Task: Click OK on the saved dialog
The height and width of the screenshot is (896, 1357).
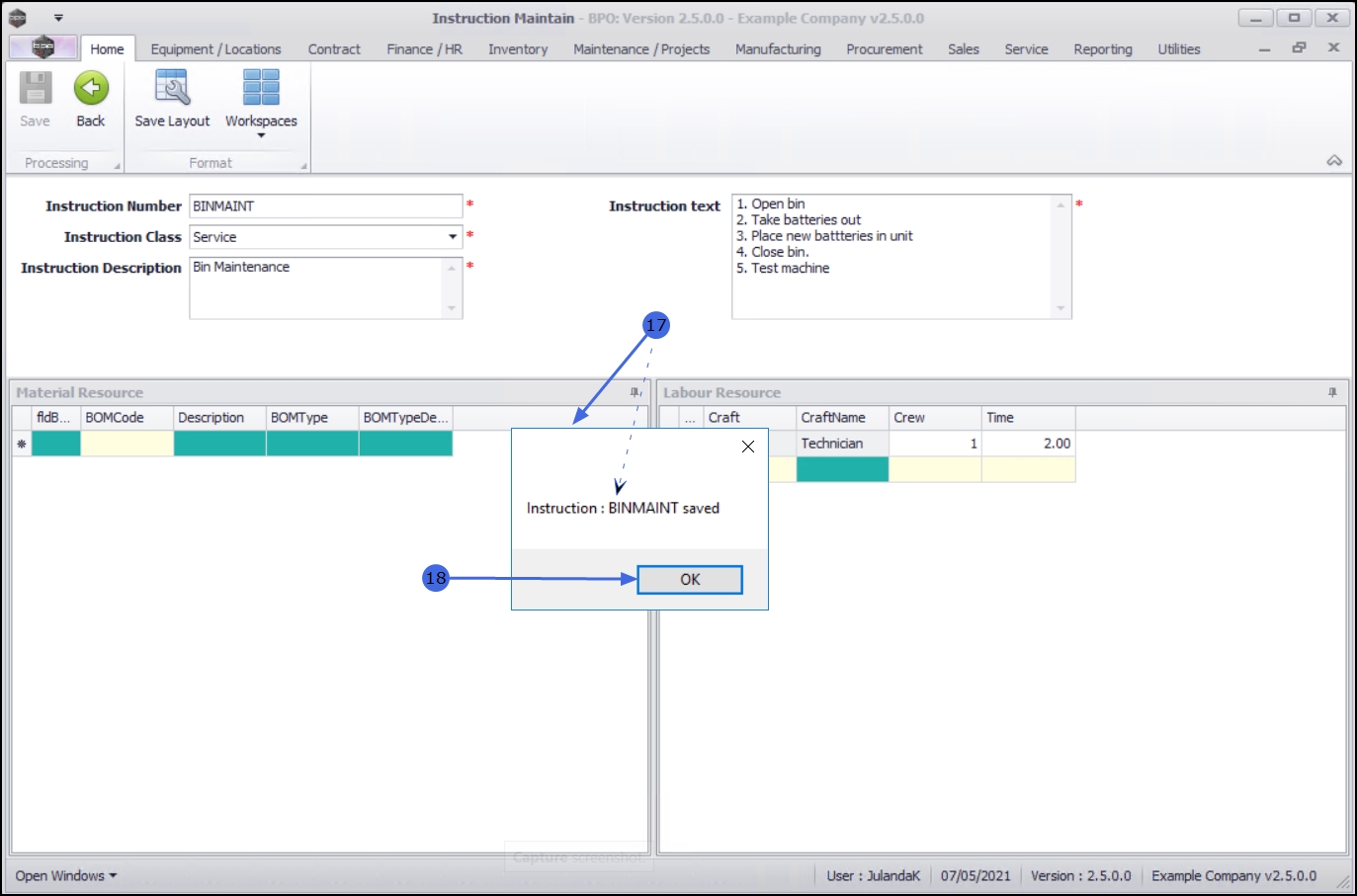Action: pos(690,580)
